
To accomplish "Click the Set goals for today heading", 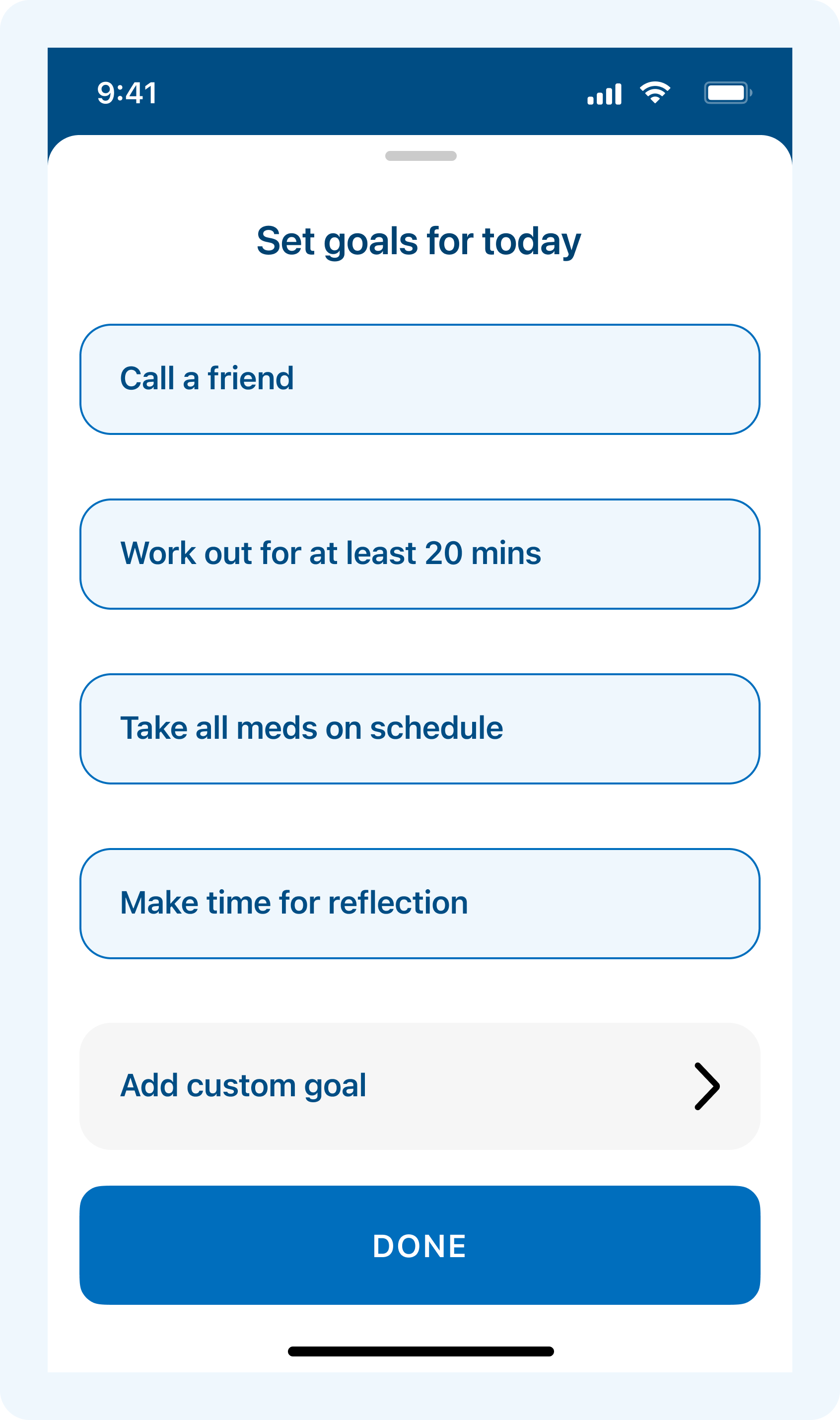I will pyautogui.click(x=419, y=241).
